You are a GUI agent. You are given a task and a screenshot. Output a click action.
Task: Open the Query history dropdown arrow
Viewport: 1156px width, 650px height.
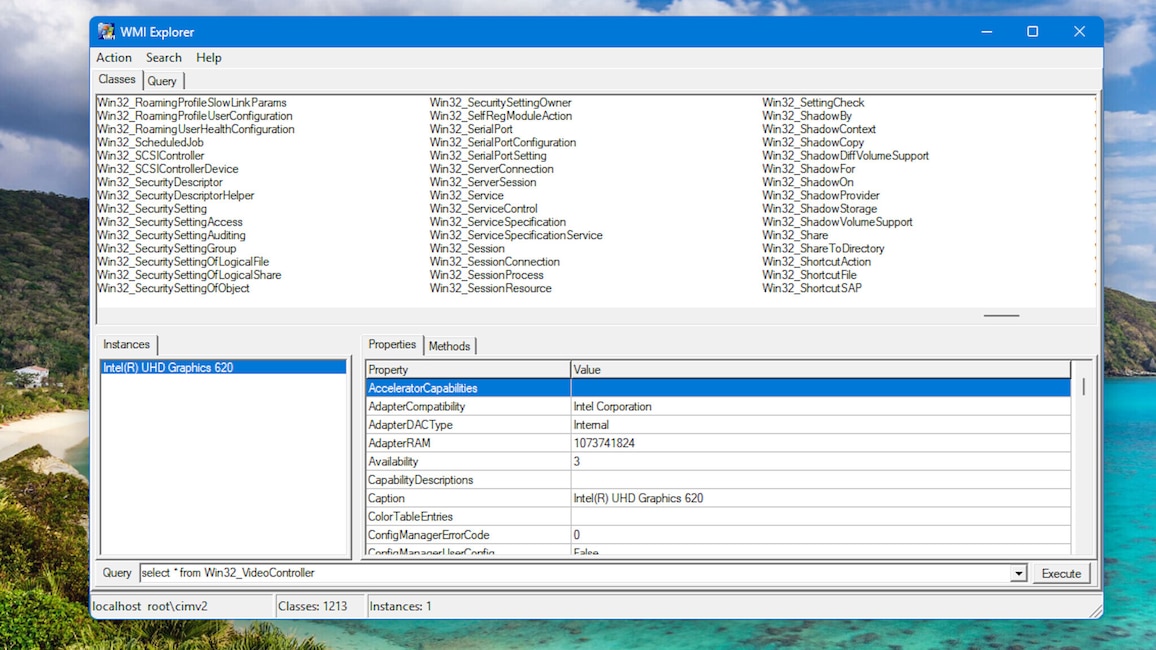click(x=1018, y=573)
